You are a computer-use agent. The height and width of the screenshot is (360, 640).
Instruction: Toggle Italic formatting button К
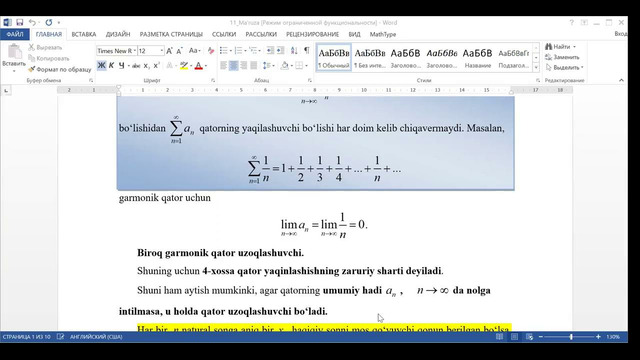pos(111,65)
